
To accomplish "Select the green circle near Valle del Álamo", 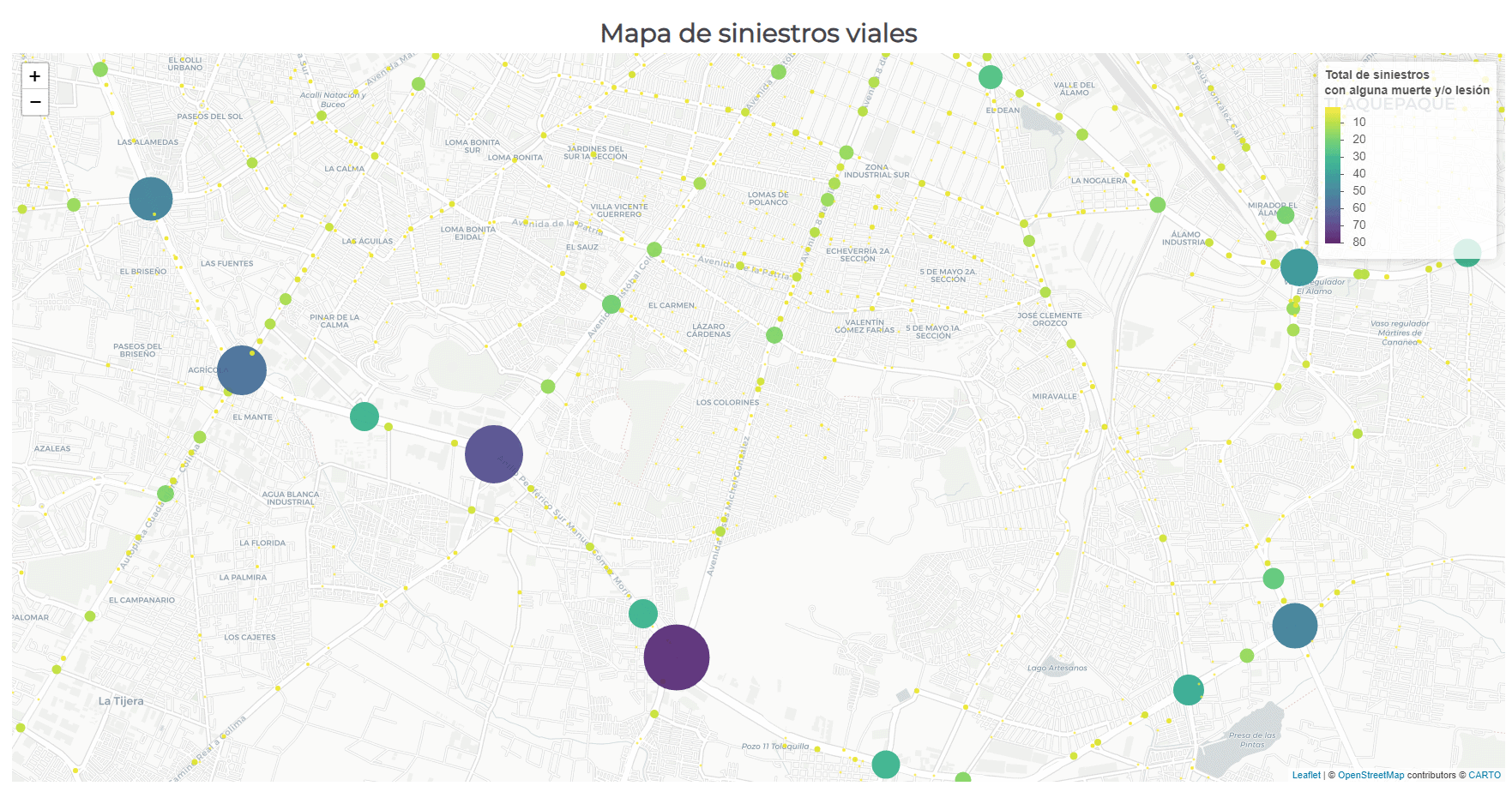I will pos(991,77).
